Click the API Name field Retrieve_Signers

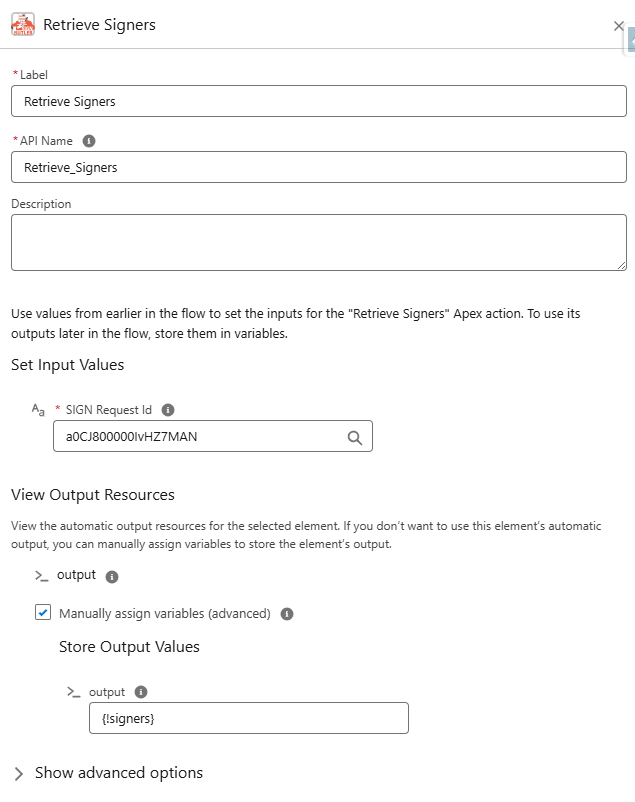pos(319,167)
